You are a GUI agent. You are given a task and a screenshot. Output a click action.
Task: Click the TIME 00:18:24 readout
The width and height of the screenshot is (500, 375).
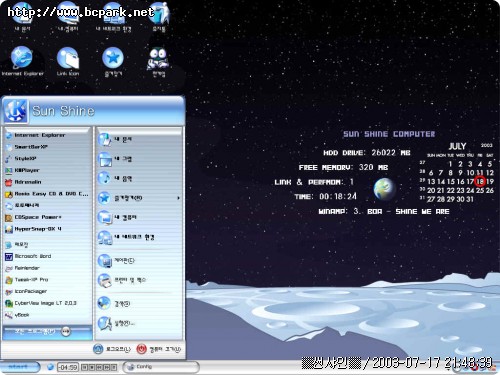tap(326, 196)
